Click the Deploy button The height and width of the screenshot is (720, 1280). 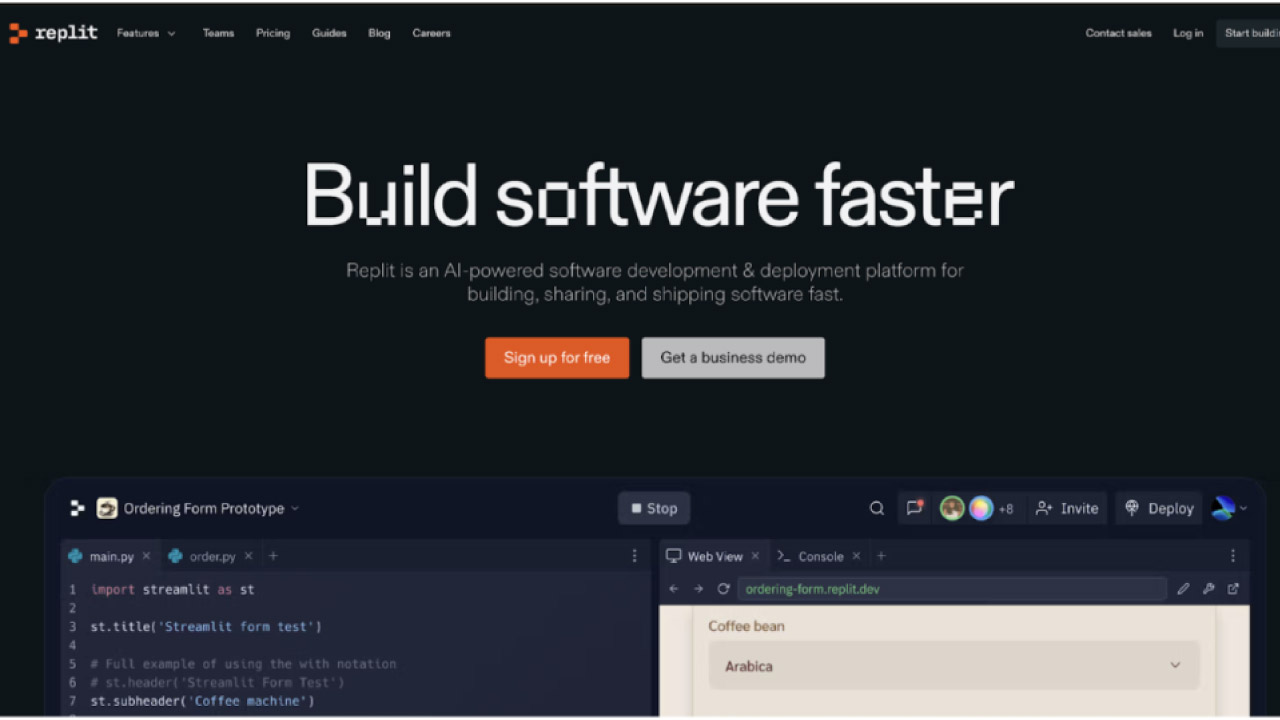pos(1159,508)
